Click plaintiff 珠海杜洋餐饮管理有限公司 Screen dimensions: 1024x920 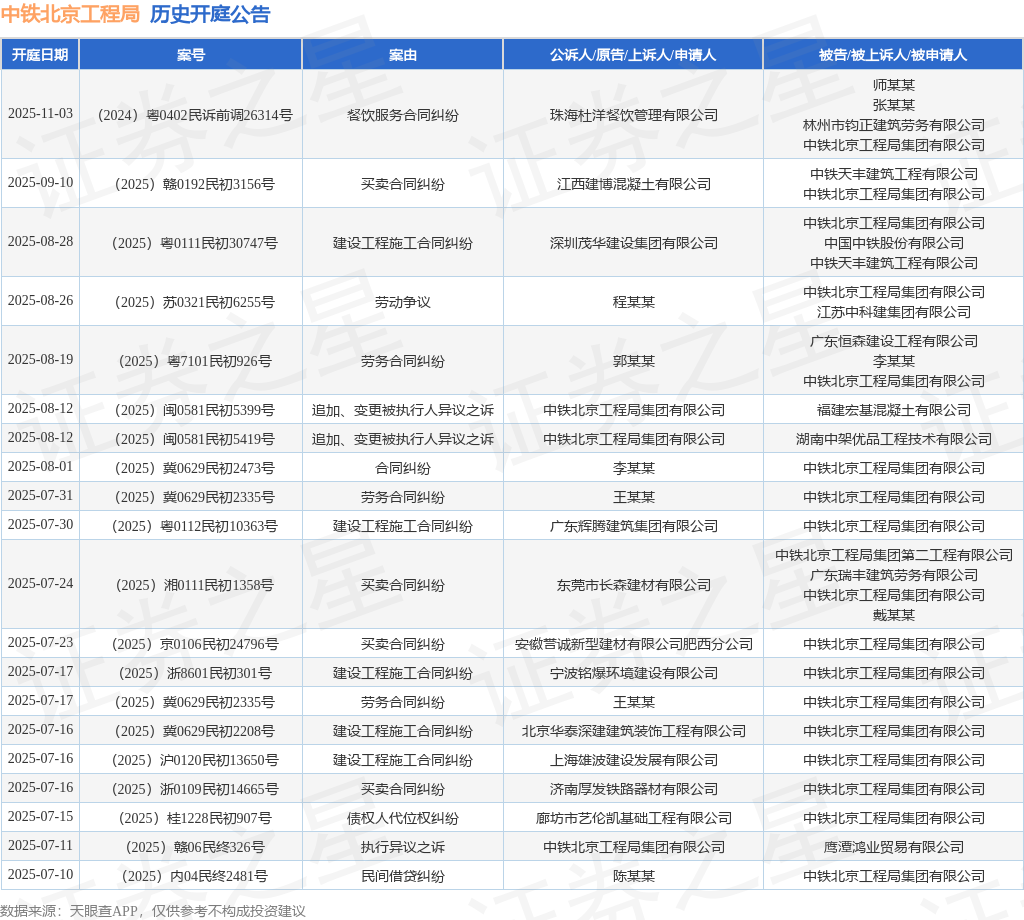(633, 115)
